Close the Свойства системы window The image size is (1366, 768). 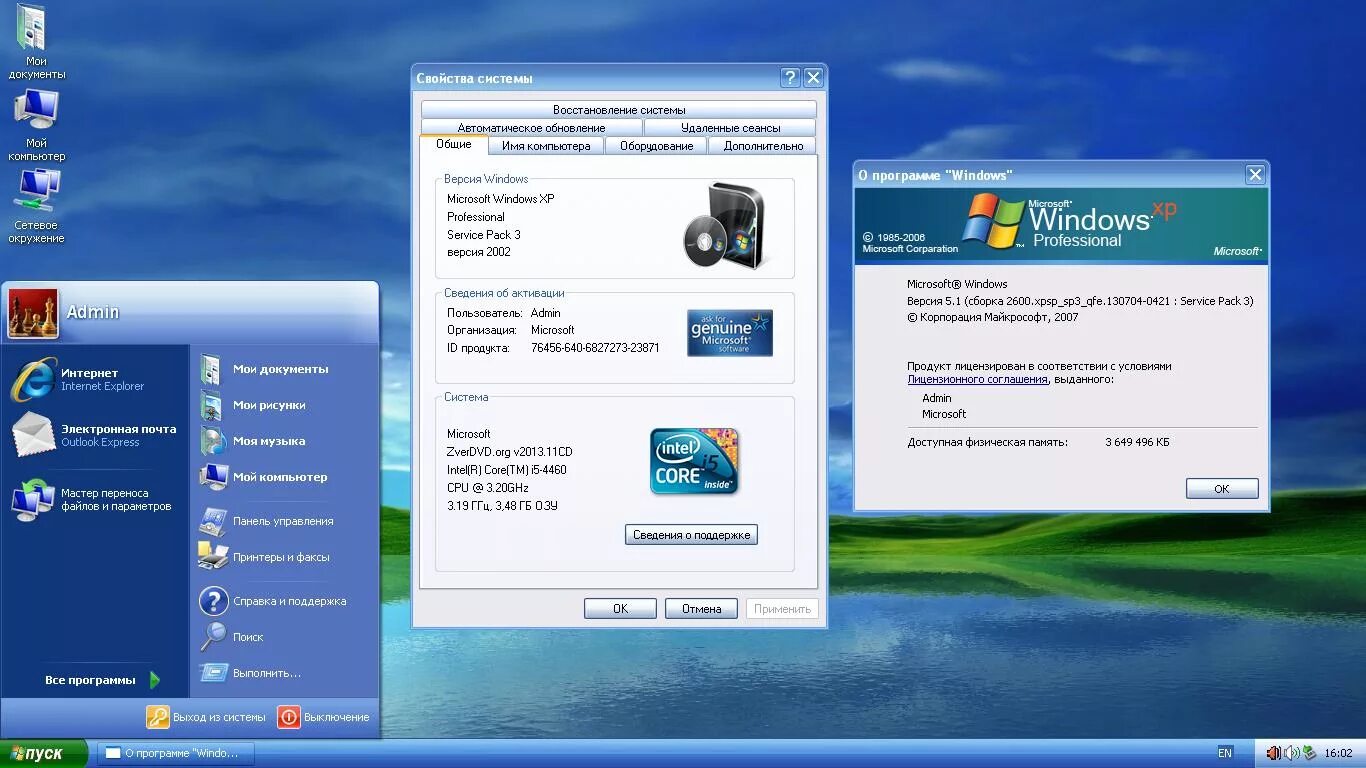pos(813,78)
